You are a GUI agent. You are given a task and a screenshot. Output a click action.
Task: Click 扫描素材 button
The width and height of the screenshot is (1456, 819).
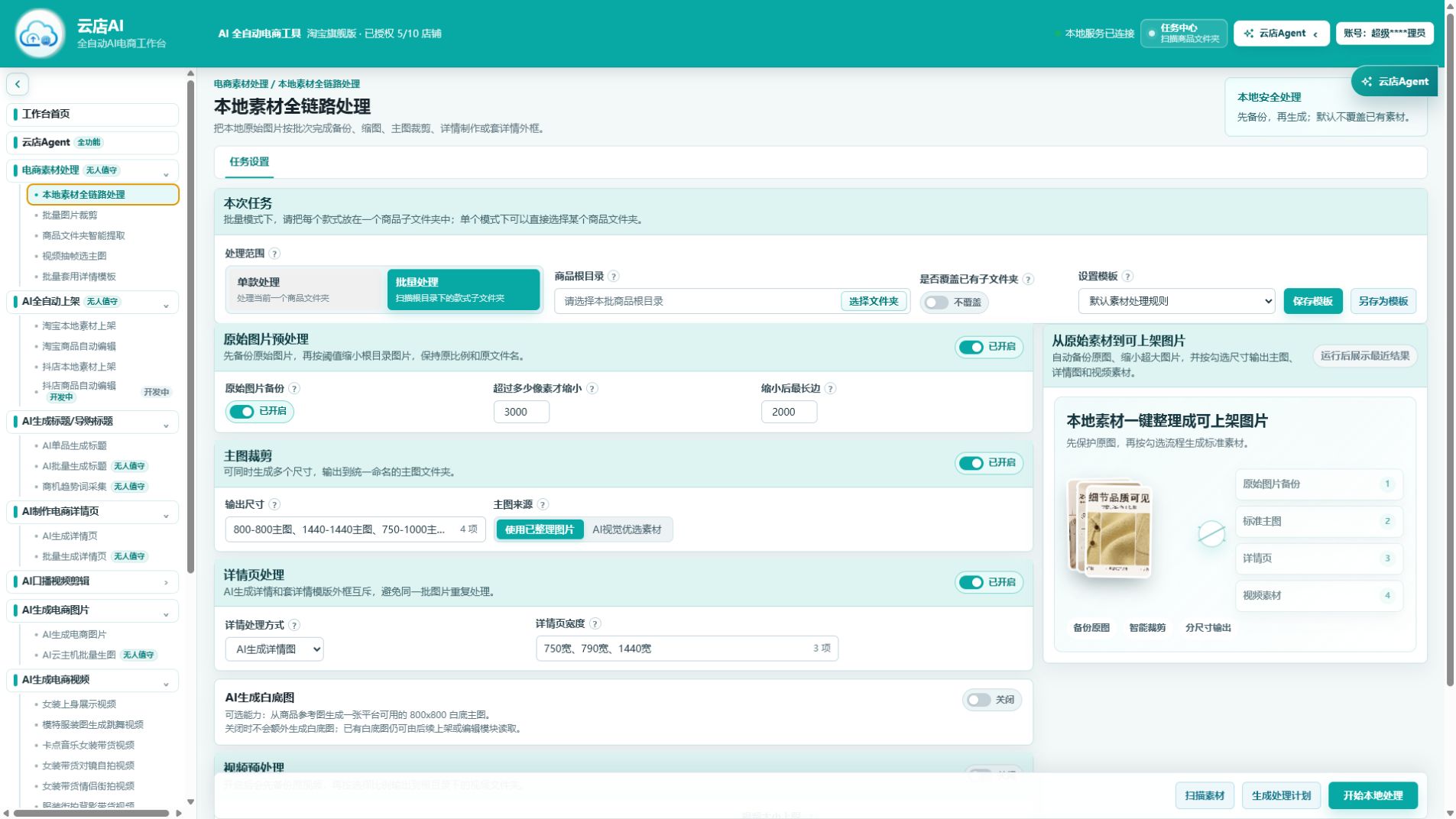tap(1205, 795)
